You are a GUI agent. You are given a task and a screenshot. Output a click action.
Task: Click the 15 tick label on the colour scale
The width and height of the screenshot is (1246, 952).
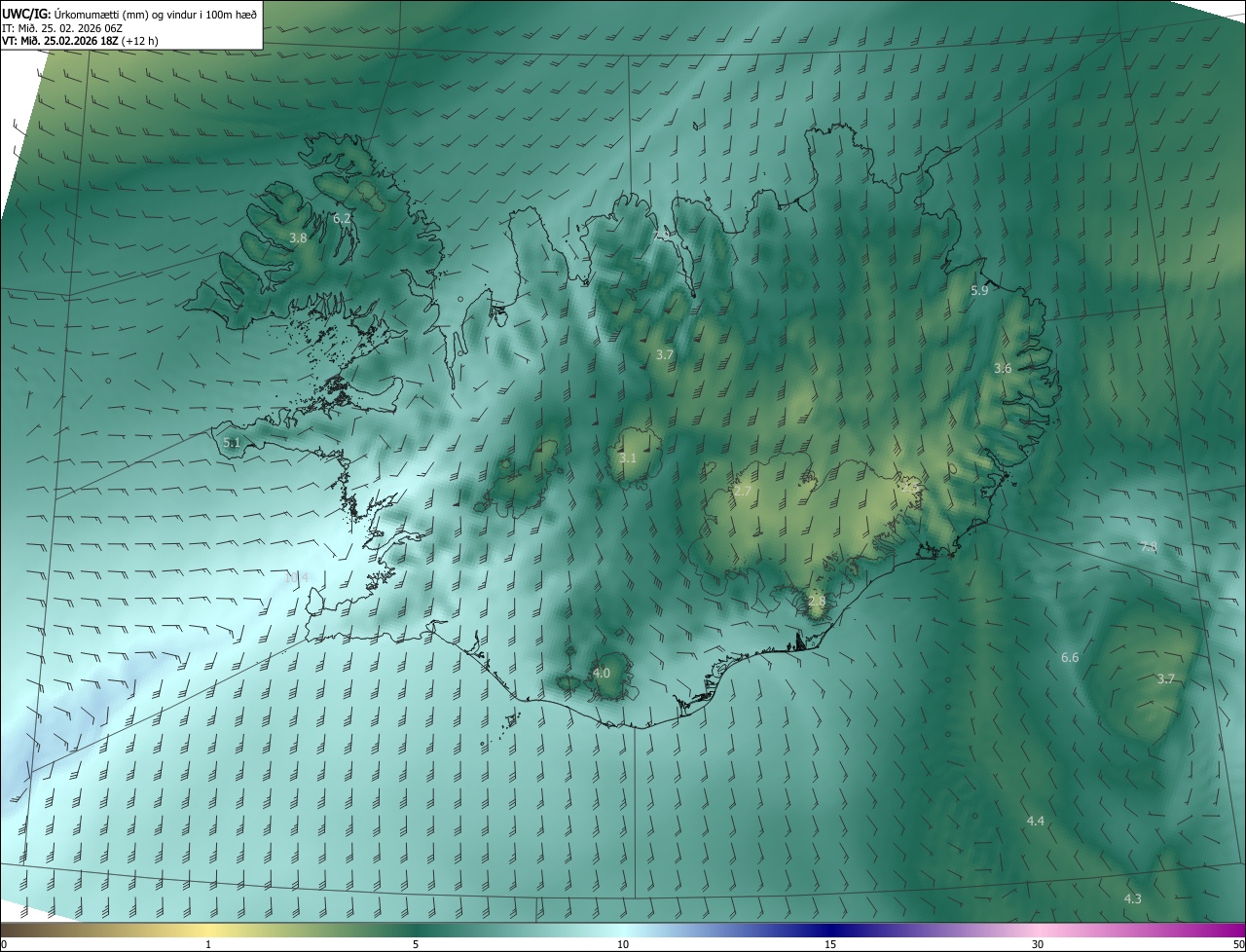(x=830, y=944)
